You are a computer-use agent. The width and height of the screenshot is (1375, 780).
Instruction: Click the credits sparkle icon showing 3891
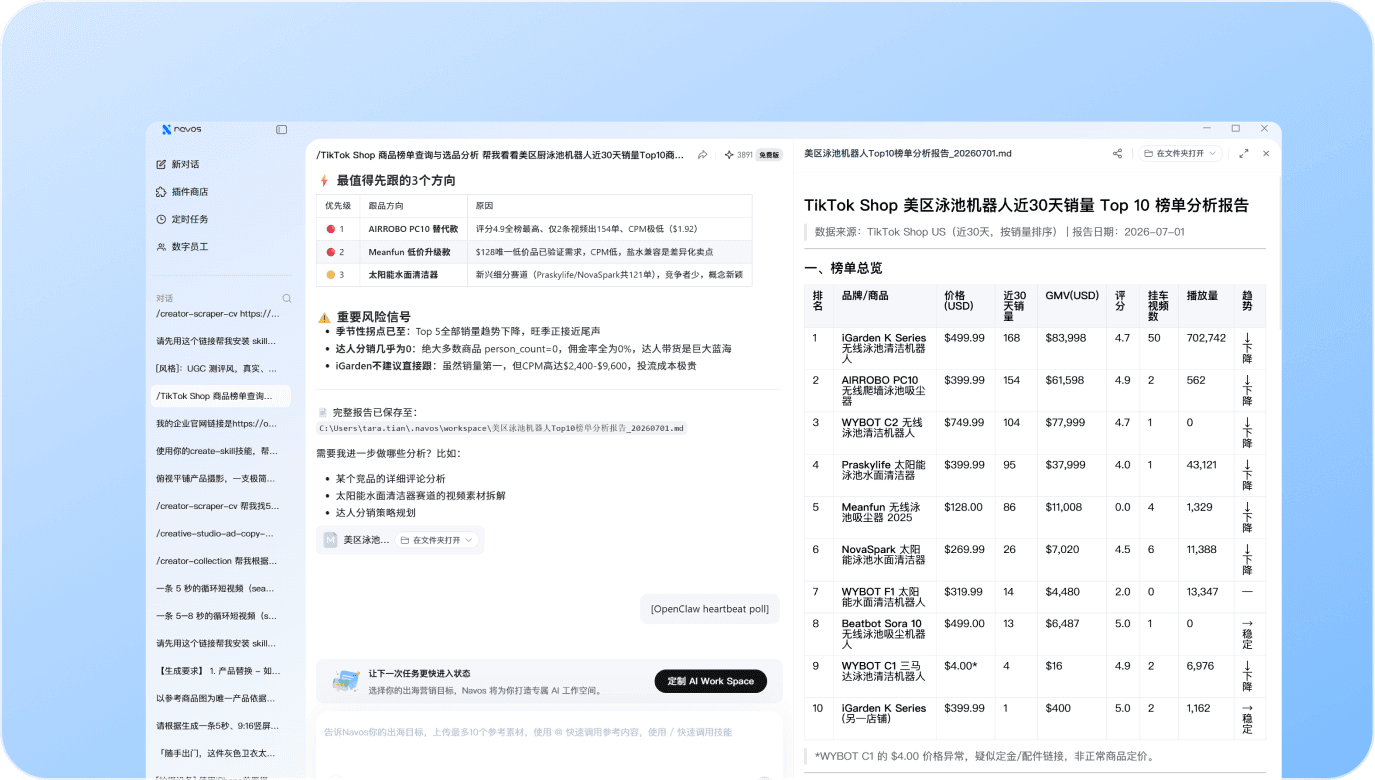point(730,155)
